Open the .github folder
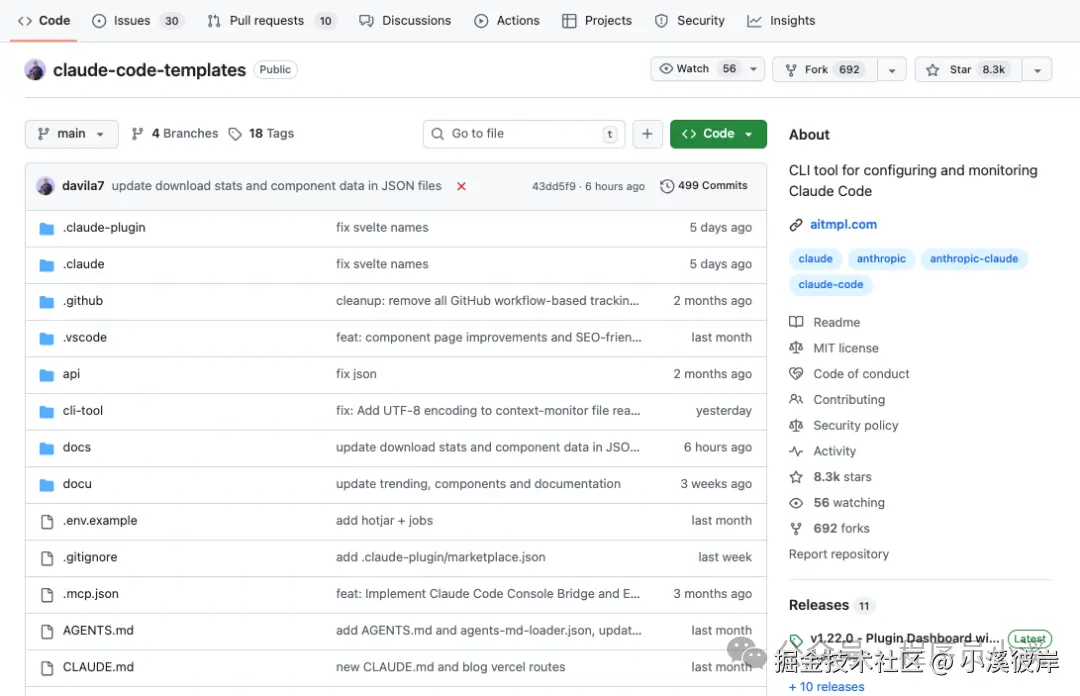Image resolution: width=1080 pixels, height=696 pixels. pos(83,300)
